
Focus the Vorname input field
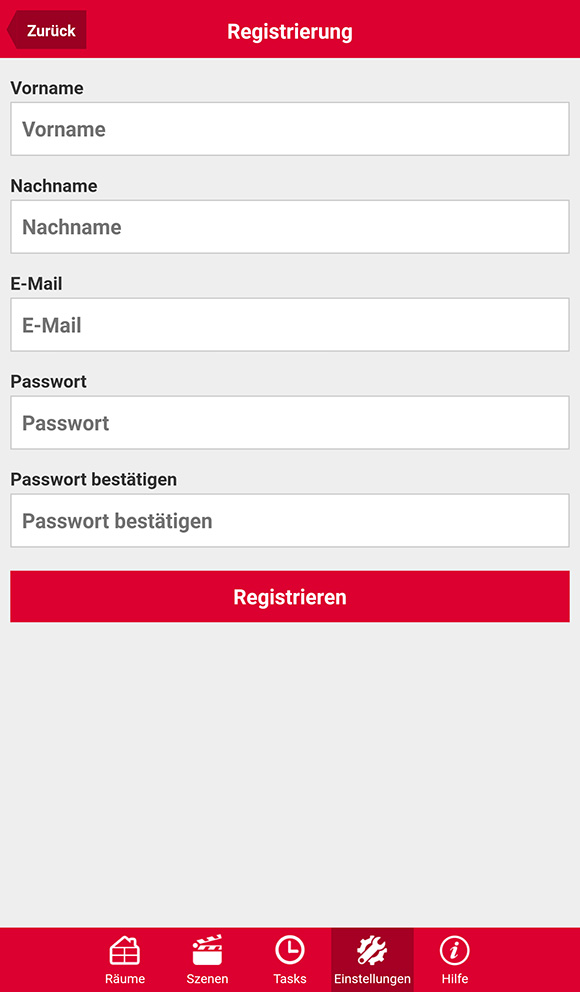[290, 129]
